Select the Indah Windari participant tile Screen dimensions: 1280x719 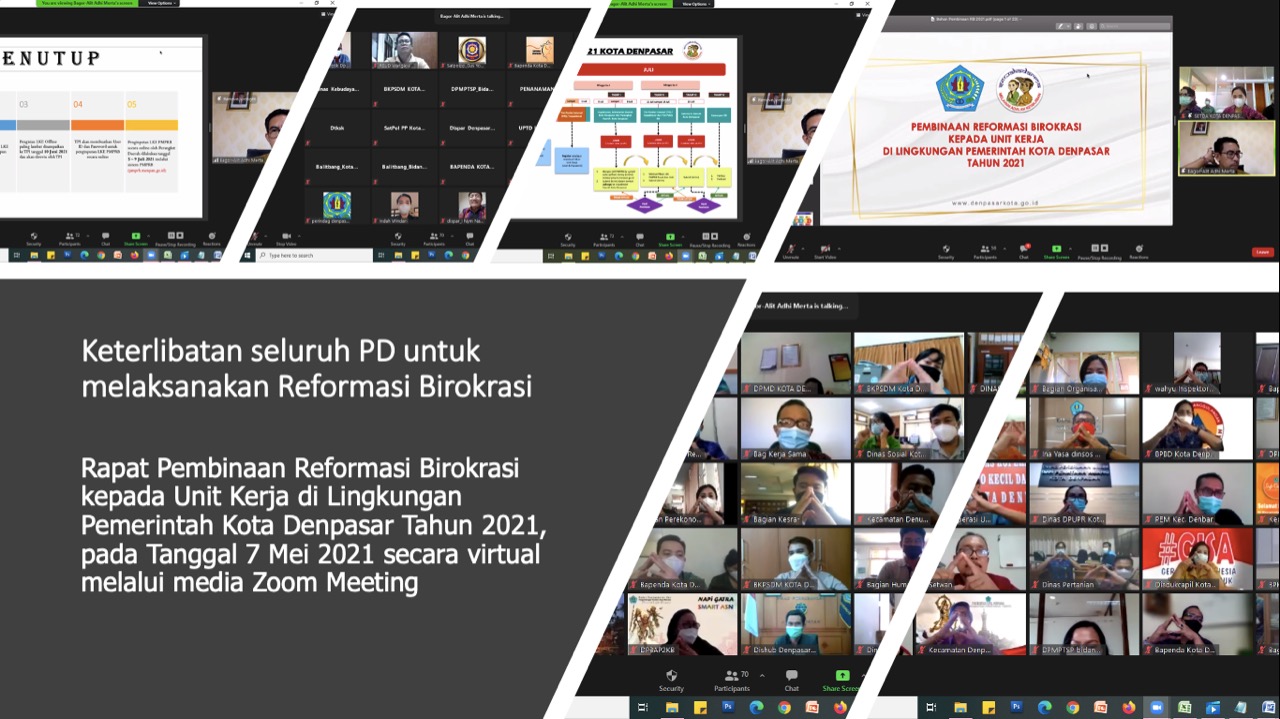coord(404,206)
